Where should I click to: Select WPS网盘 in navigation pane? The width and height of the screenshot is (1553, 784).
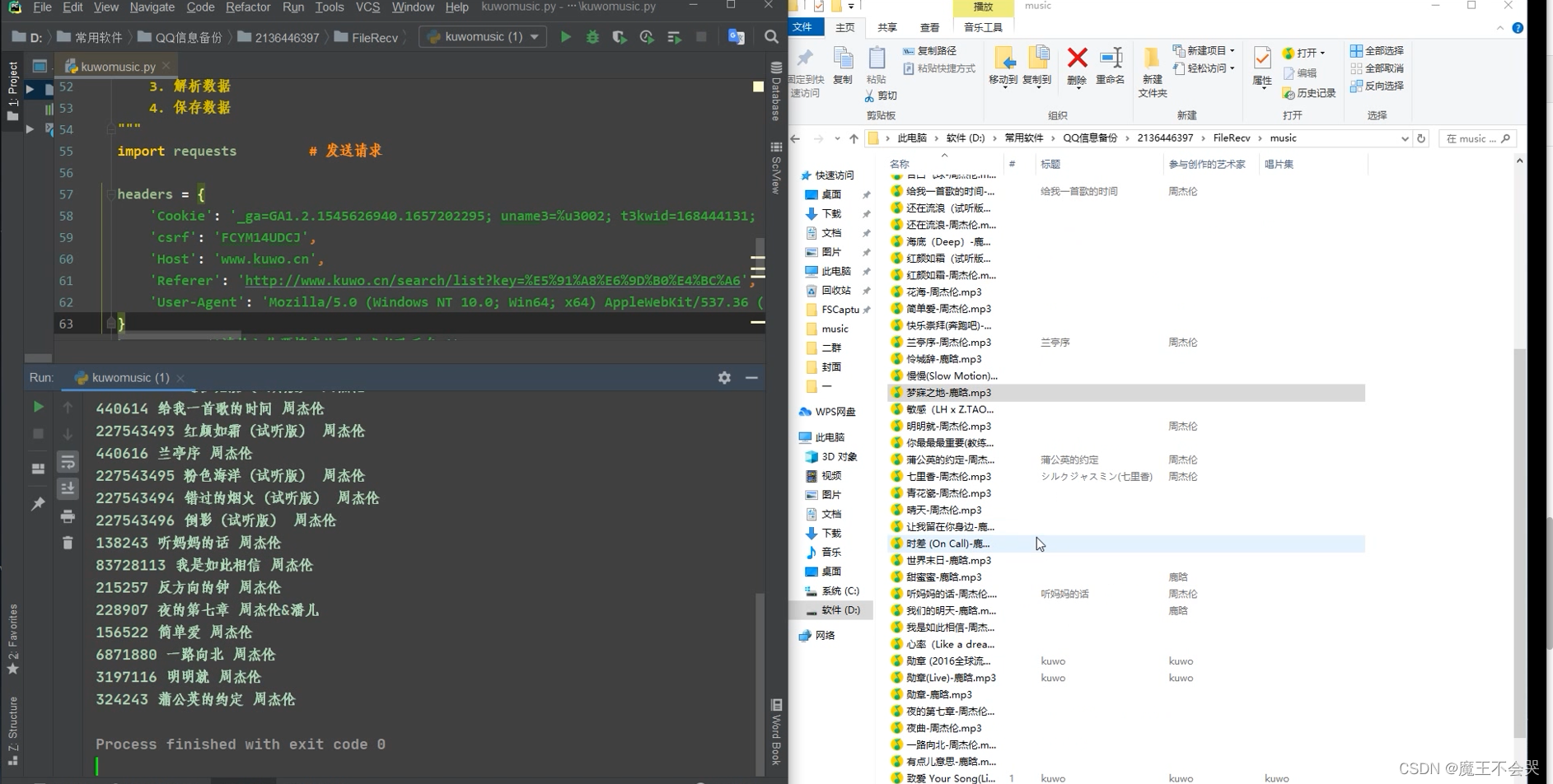(827, 412)
